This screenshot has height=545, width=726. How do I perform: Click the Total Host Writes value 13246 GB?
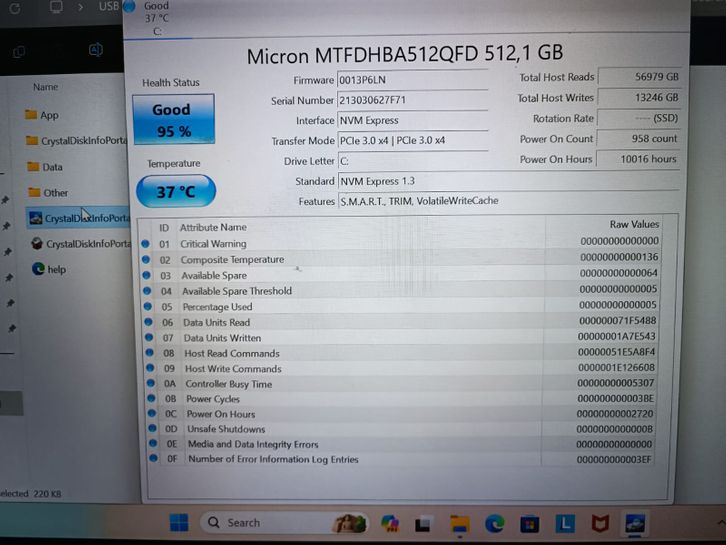coord(639,97)
